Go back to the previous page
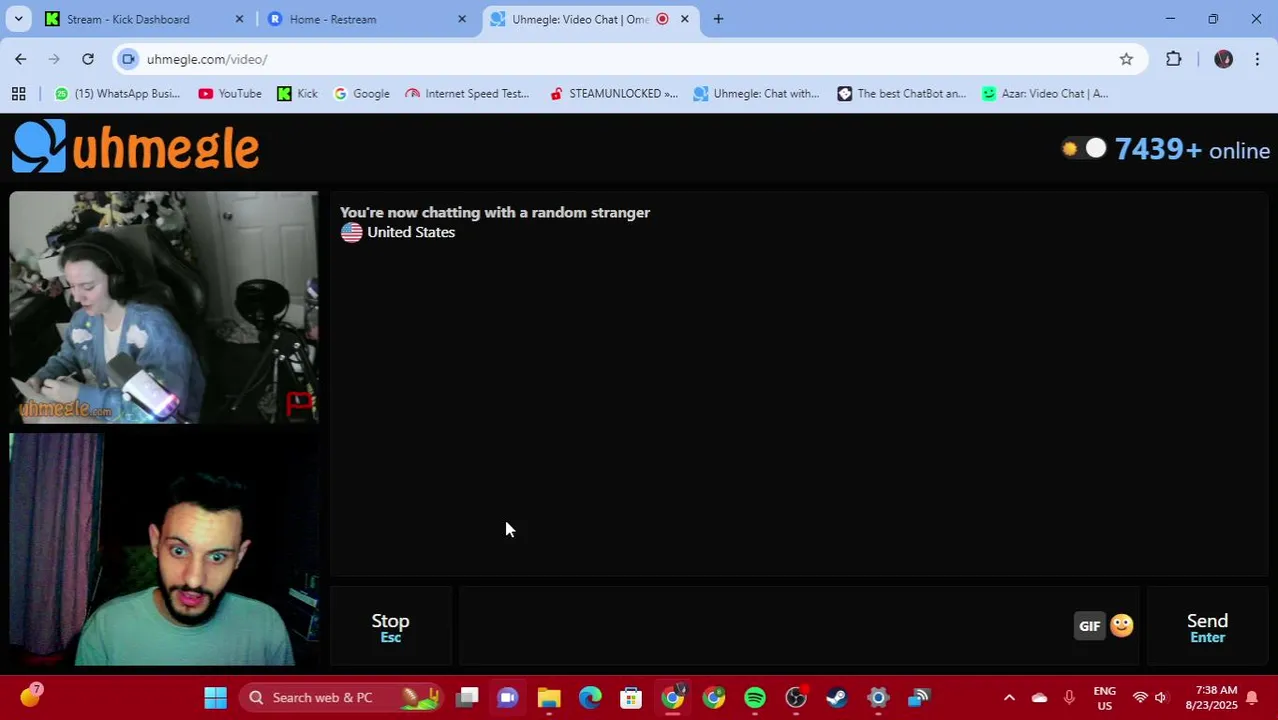Image resolution: width=1278 pixels, height=720 pixels. point(21,59)
